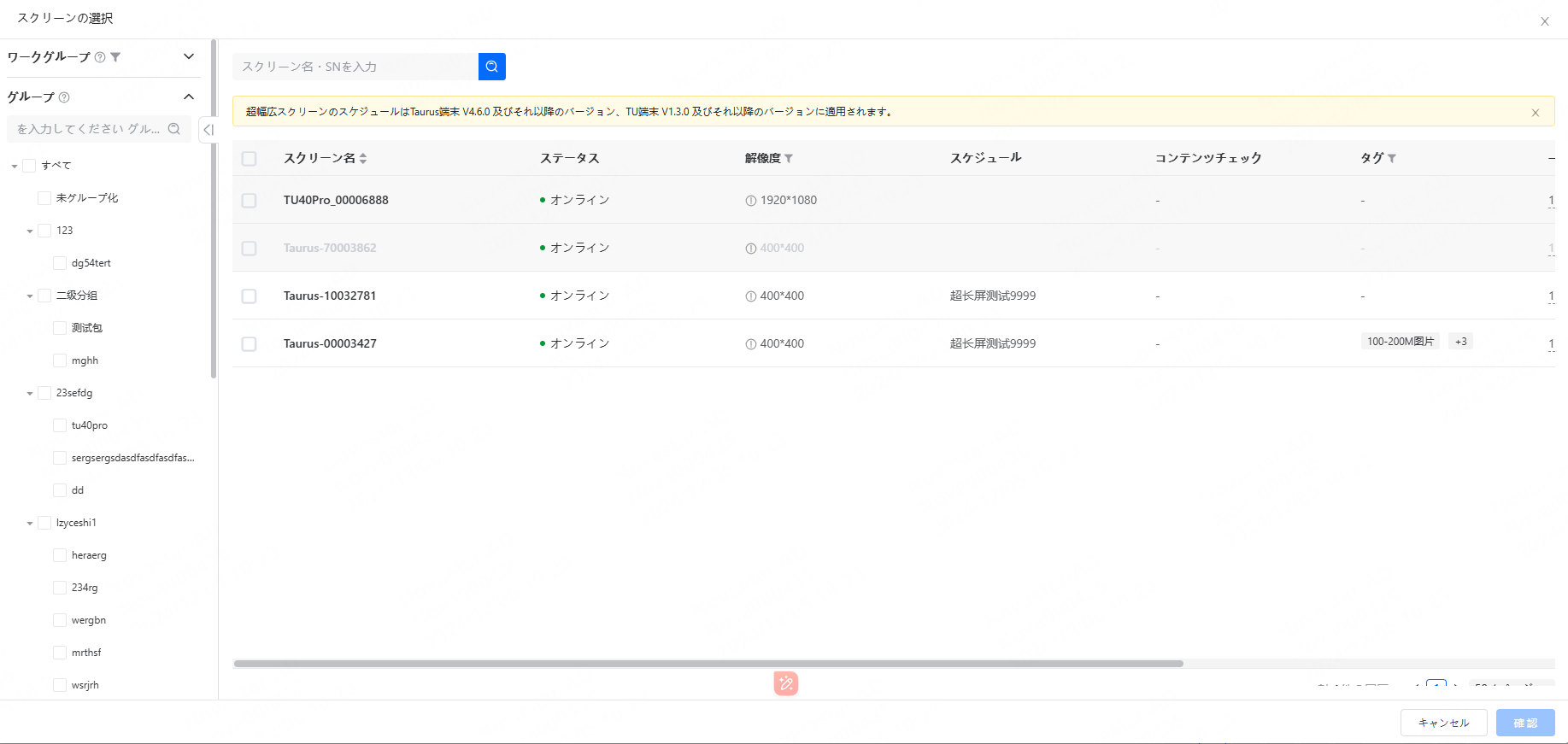
Task: Open the 解像度 column filter
Action: coord(789,159)
